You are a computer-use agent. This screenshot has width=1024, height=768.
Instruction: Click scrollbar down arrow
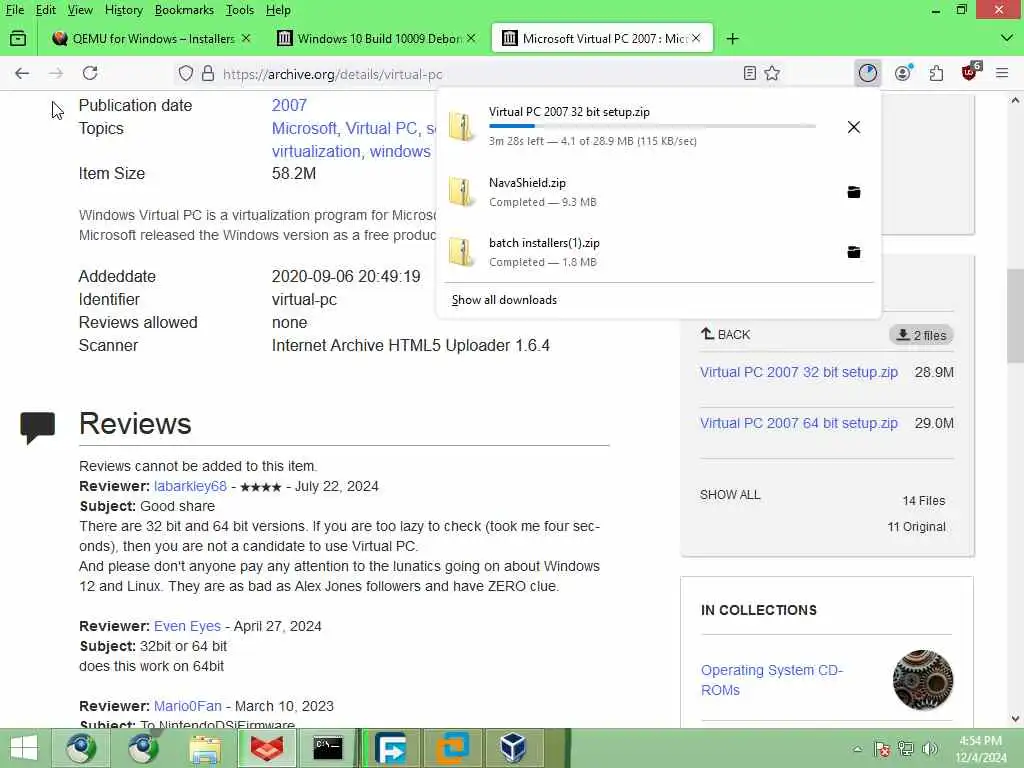tap(1015, 719)
